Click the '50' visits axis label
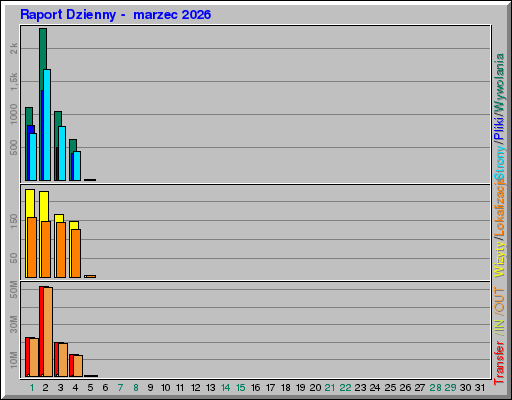Image resolution: width=512 pixels, height=400 pixels. [14, 258]
